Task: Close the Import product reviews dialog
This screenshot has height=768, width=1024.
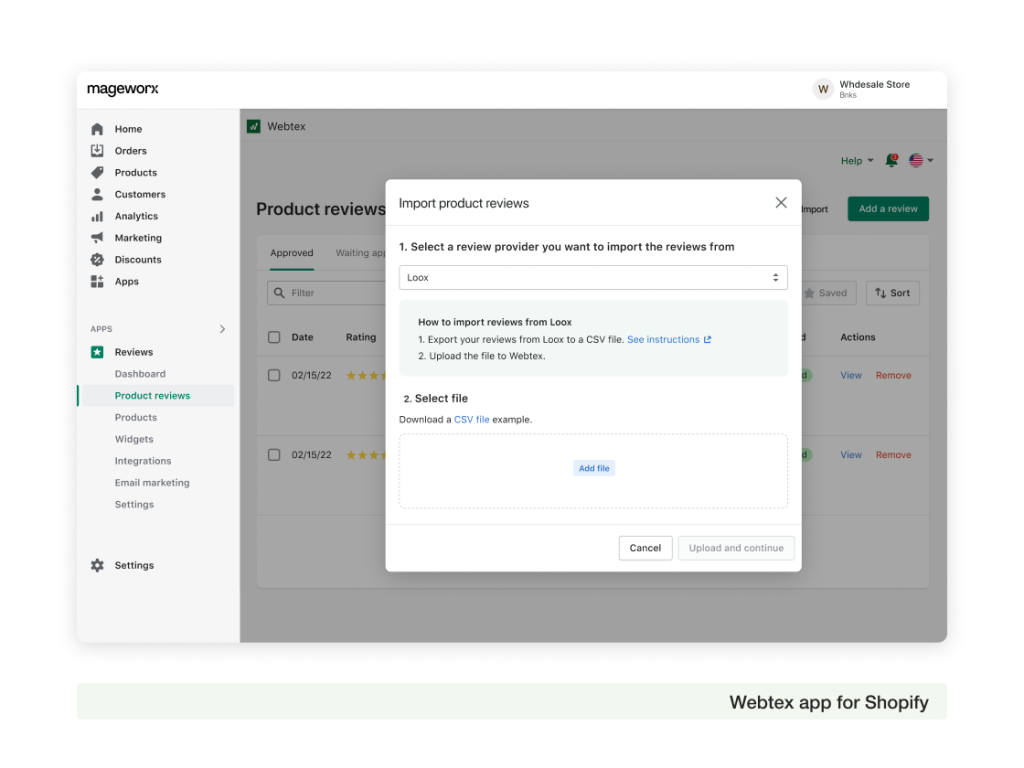Action: (x=781, y=202)
